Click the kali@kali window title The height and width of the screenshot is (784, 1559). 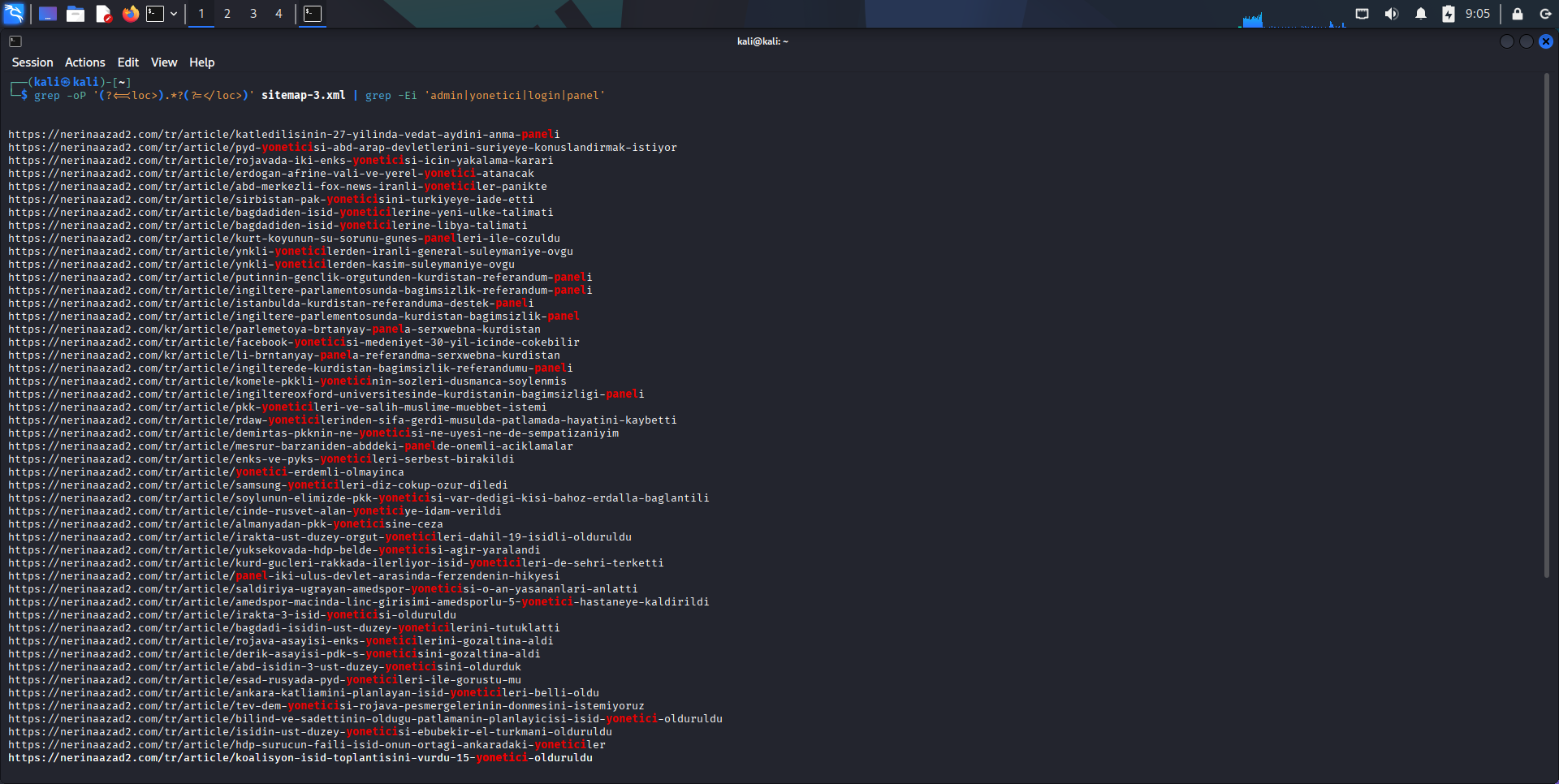762,41
